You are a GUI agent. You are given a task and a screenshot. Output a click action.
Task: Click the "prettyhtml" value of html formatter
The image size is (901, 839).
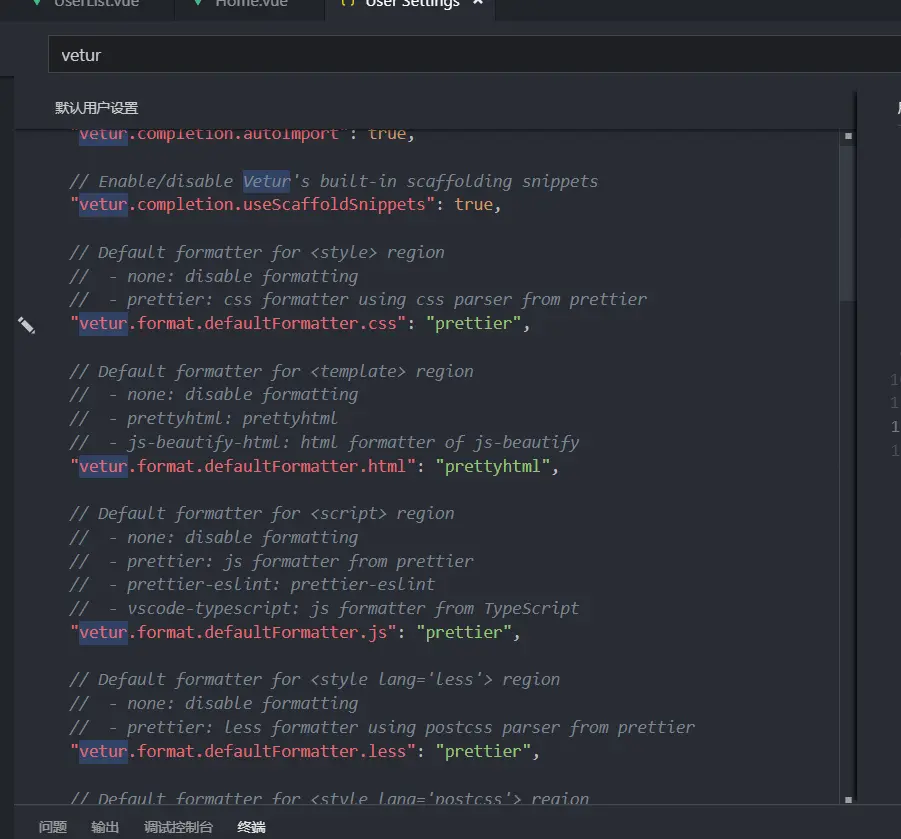coord(492,466)
